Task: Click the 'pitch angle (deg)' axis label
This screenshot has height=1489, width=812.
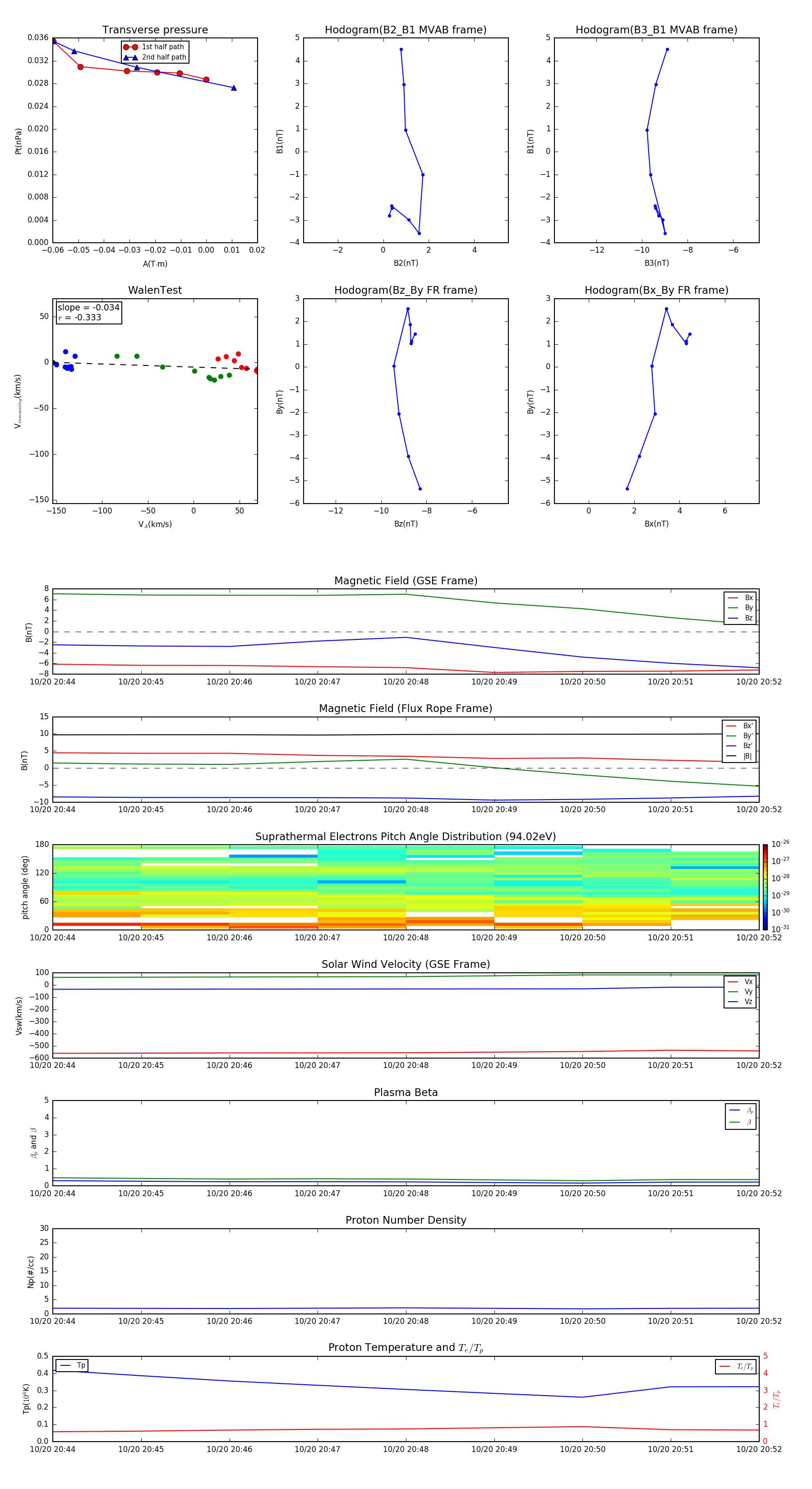Action: pyautogui.click(x=25, y=887)
